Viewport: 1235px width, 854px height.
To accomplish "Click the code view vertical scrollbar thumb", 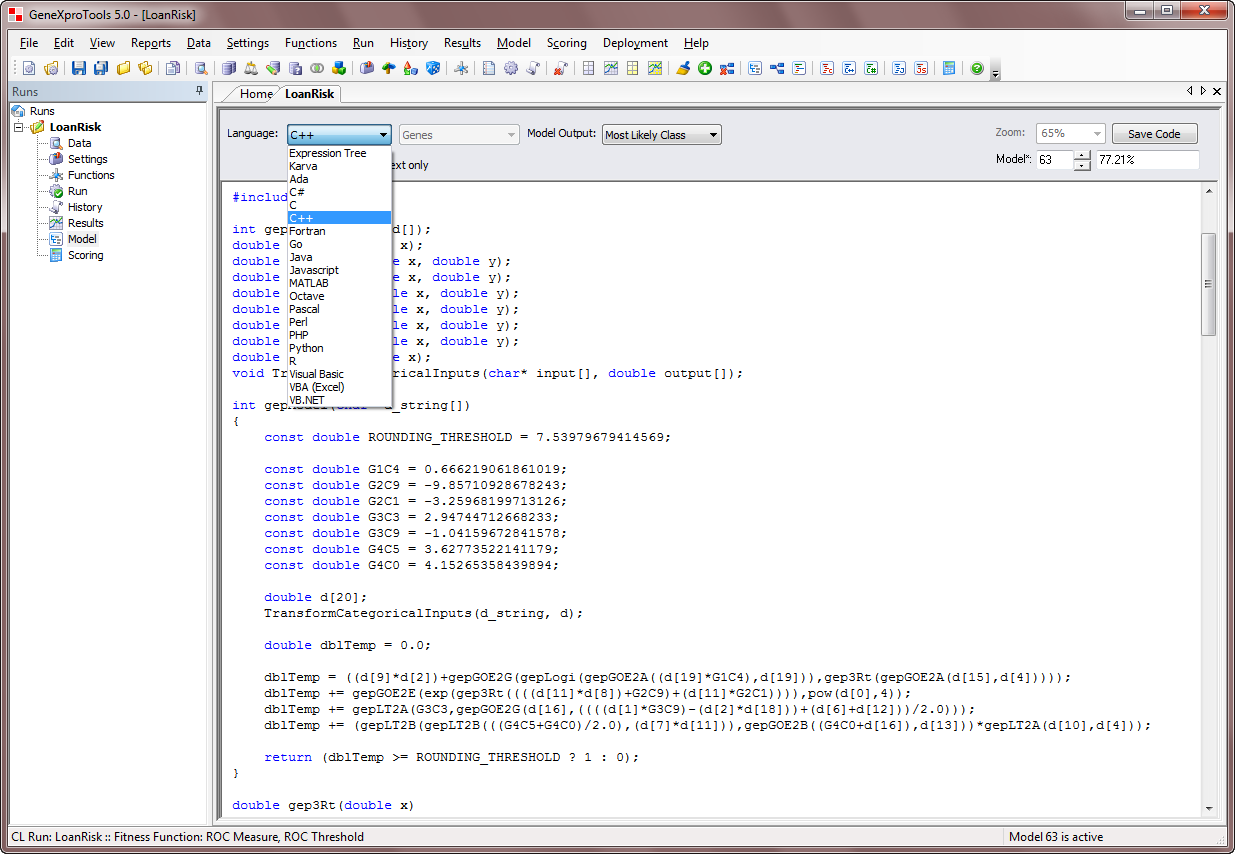I will coord(1208,284).
